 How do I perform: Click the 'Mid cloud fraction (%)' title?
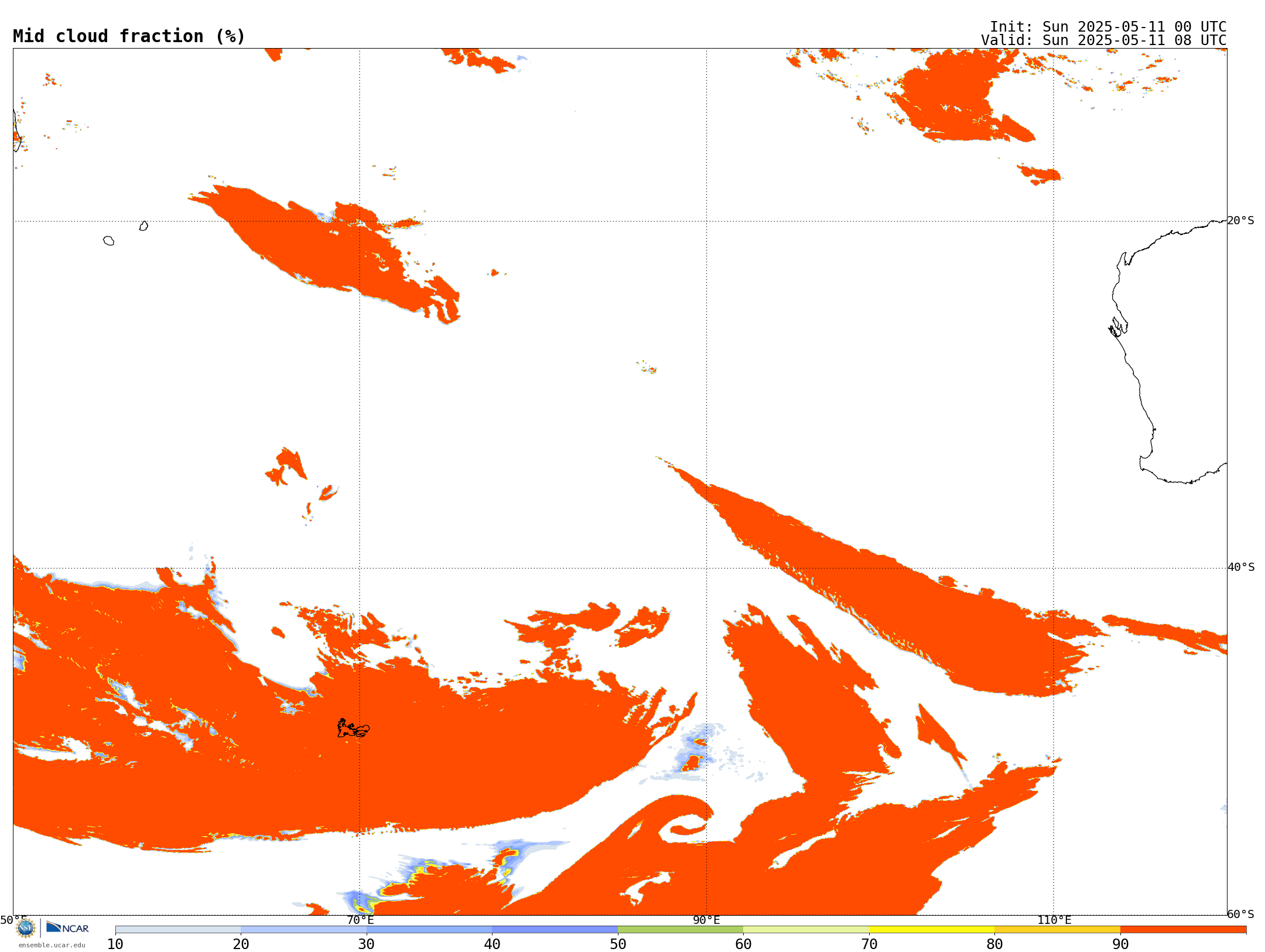tap(129, 36)
